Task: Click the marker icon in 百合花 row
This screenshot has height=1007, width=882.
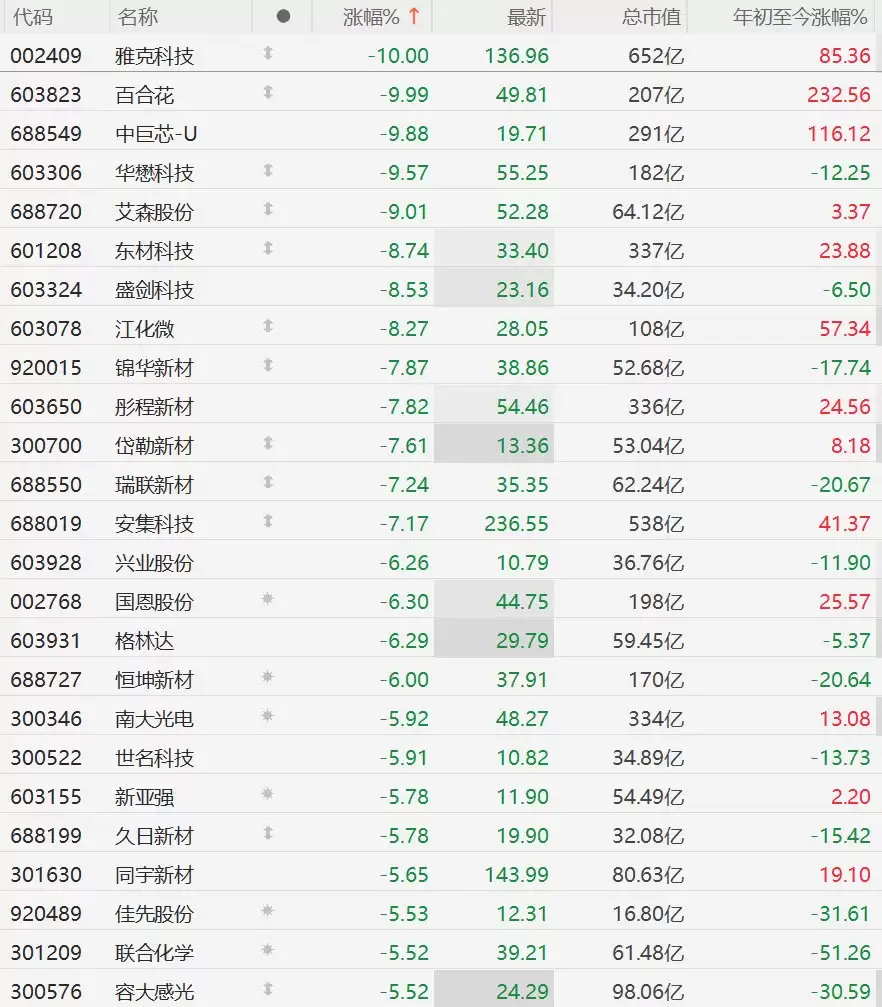Action: pos(268,92)
